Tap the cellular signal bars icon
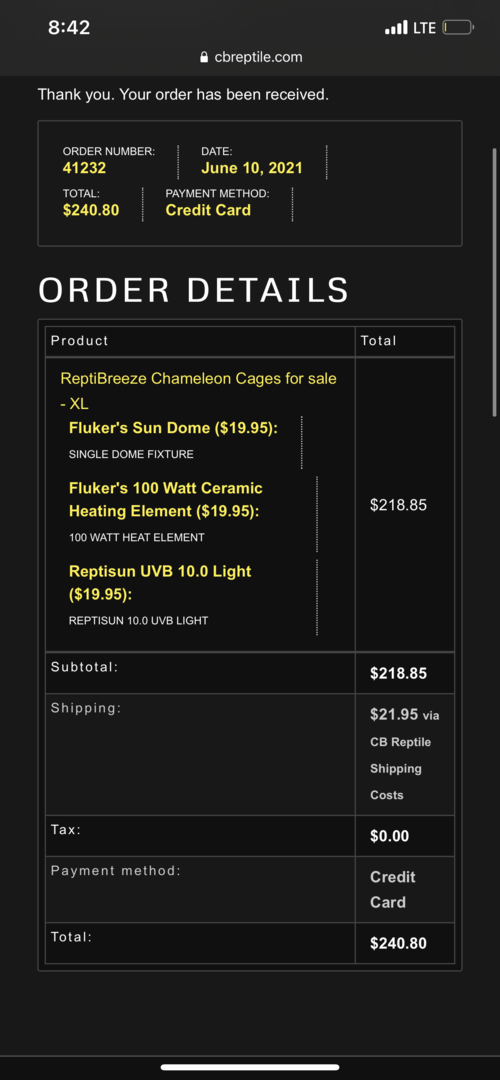 click(396, 28)
